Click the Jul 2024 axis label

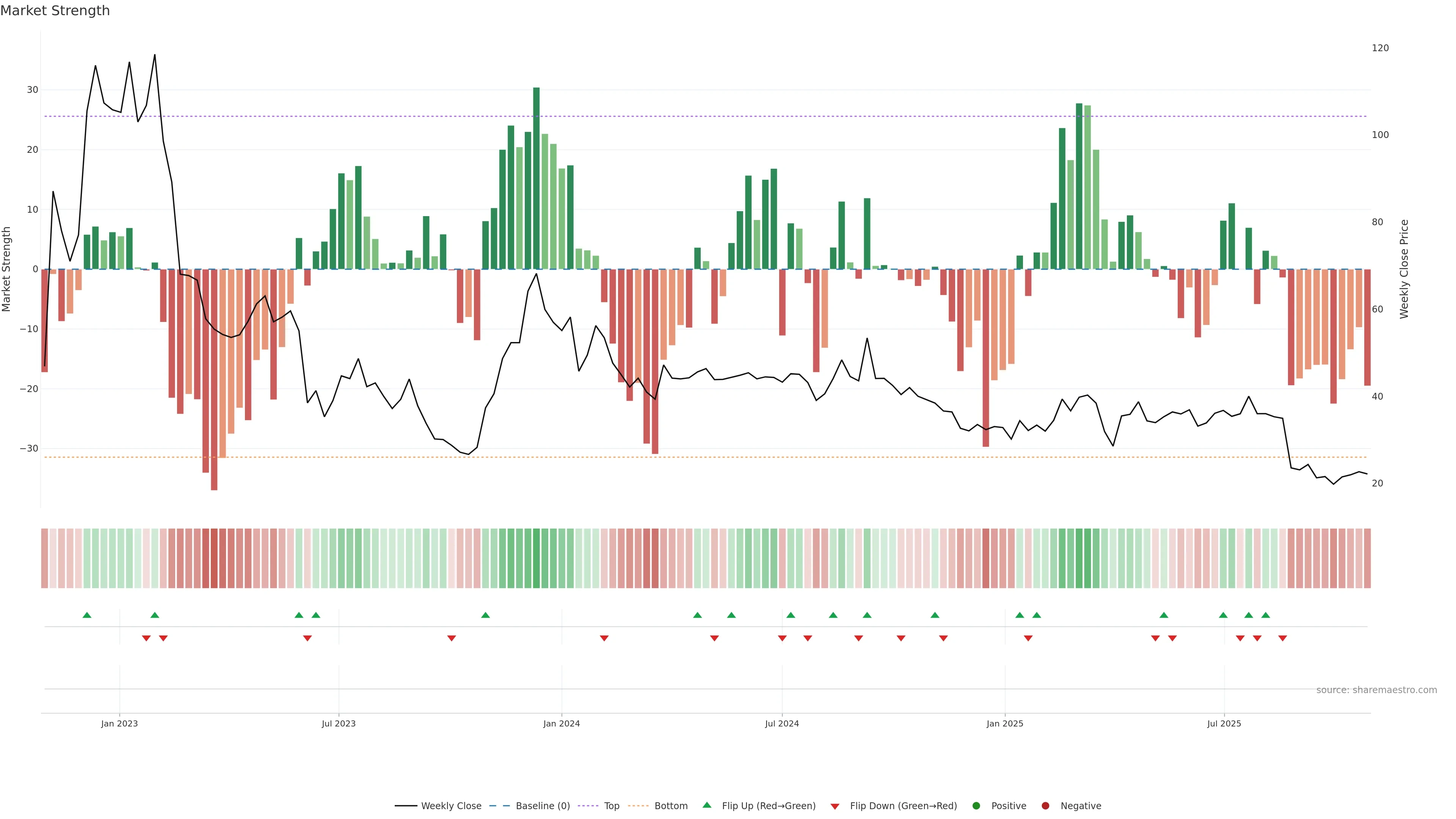pyautogui.click(x=782, y=723)
